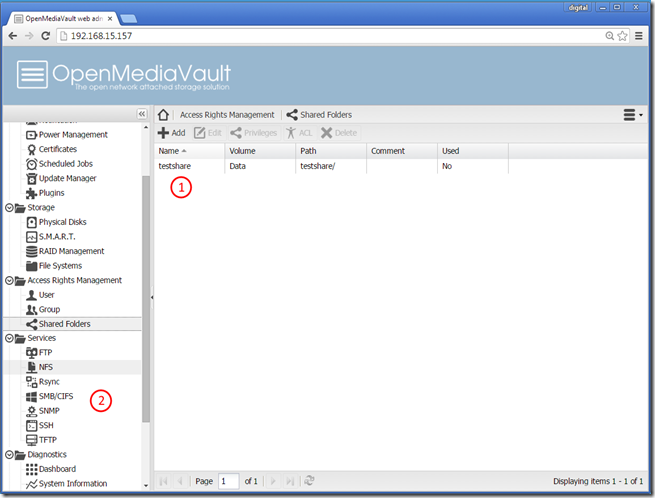Go to home via house icon
This screenshot has width=655, height=498.
point(163,114)
